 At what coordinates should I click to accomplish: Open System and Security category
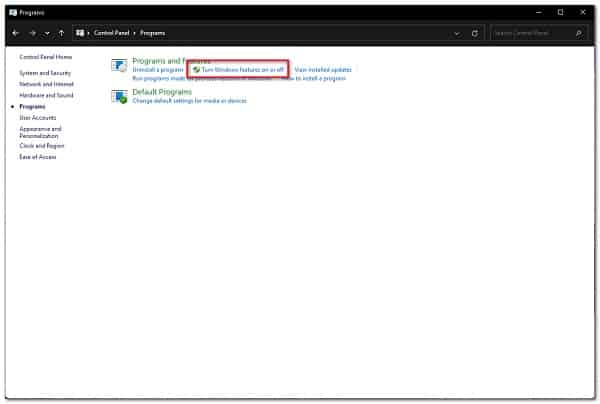pyautogui.click(x=45, y=73)
